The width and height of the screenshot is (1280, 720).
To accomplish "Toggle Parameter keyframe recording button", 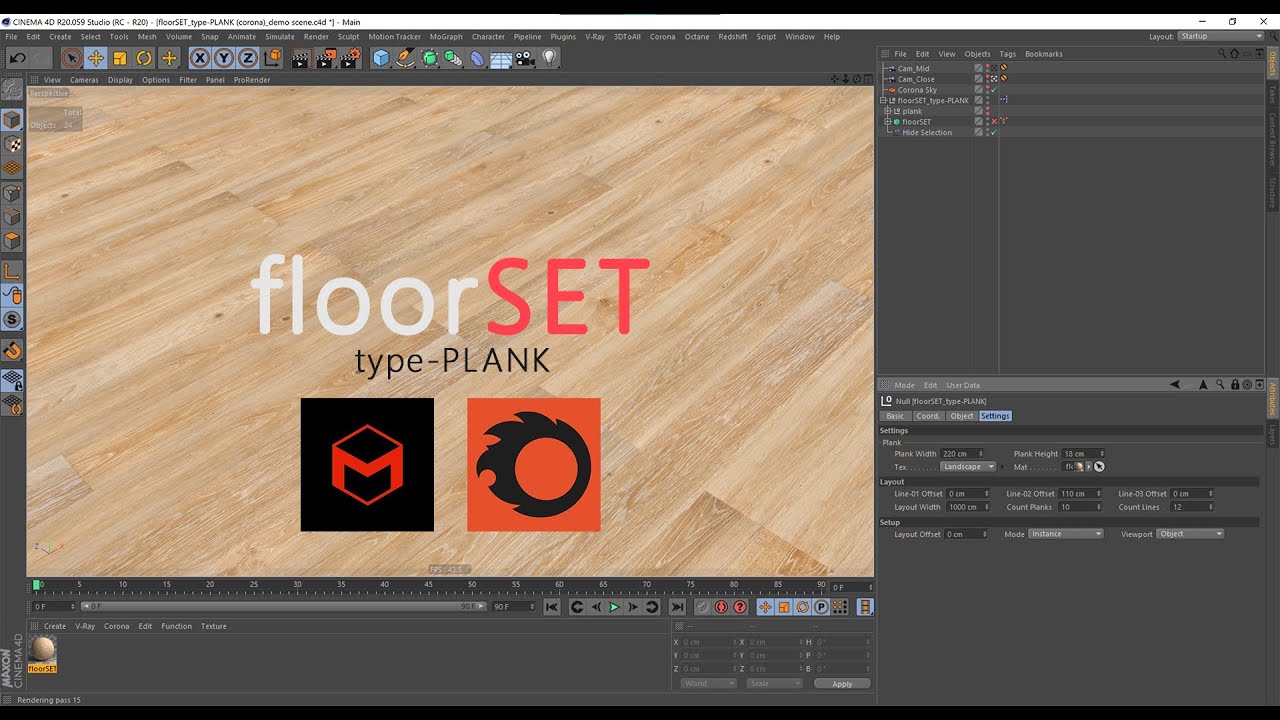I will coord(821,607).
